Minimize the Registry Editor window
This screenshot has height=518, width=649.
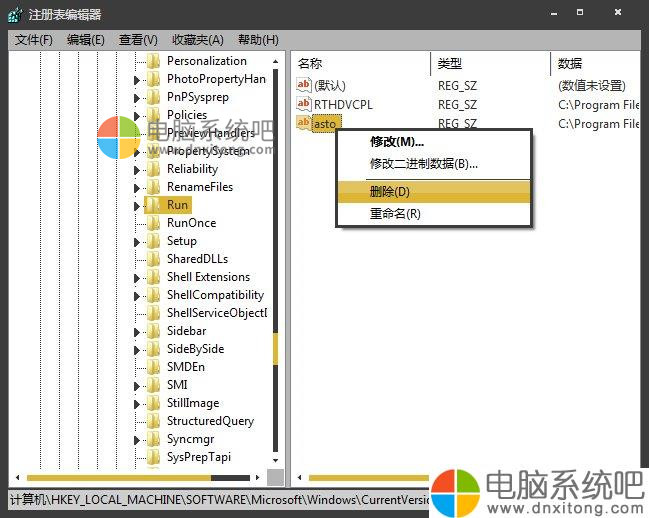554,13
